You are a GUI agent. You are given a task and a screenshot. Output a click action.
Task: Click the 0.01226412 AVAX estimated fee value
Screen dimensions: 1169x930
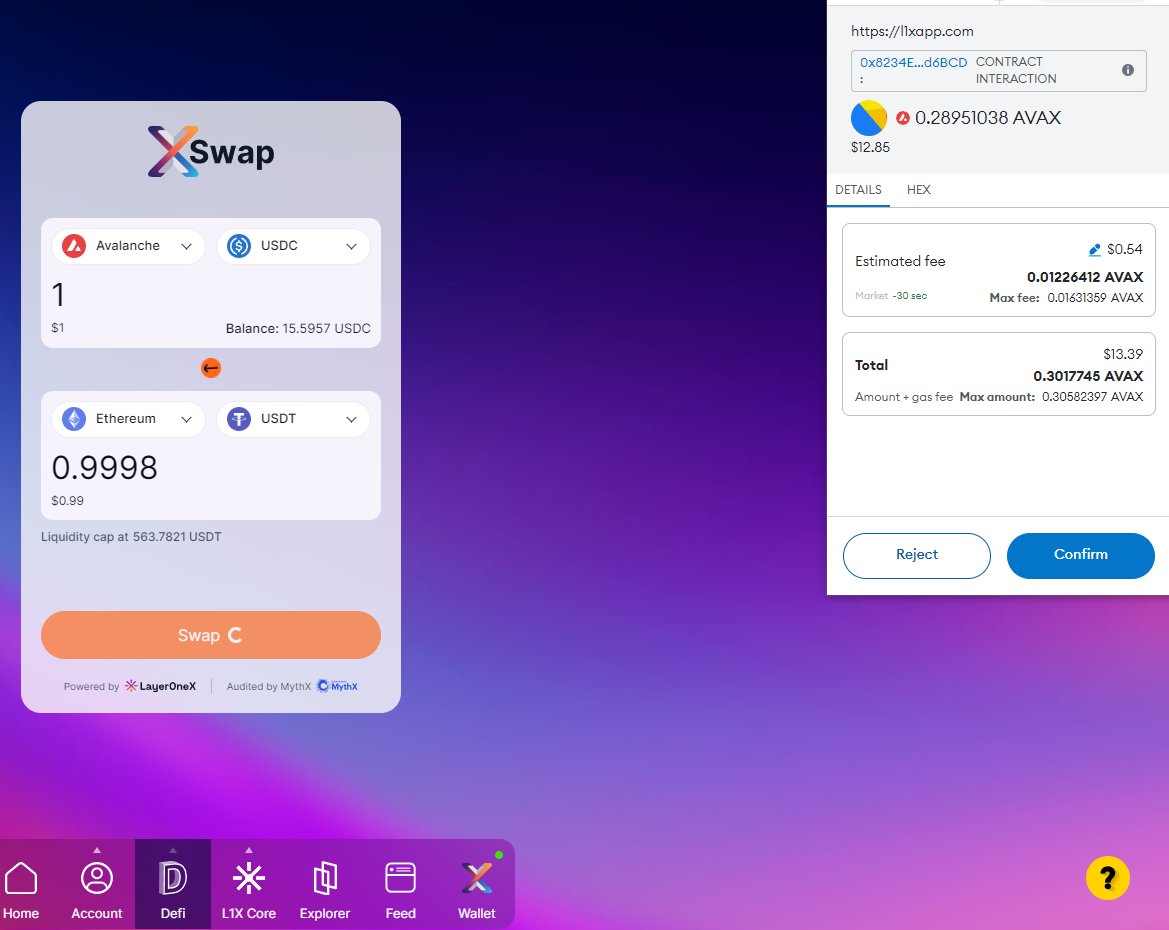tap(1085, 277)
